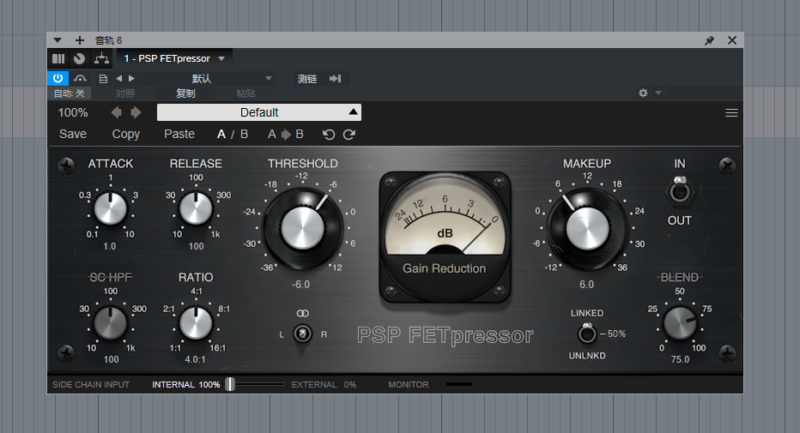
Task: Click the Save button
Action: click(73, 134)
